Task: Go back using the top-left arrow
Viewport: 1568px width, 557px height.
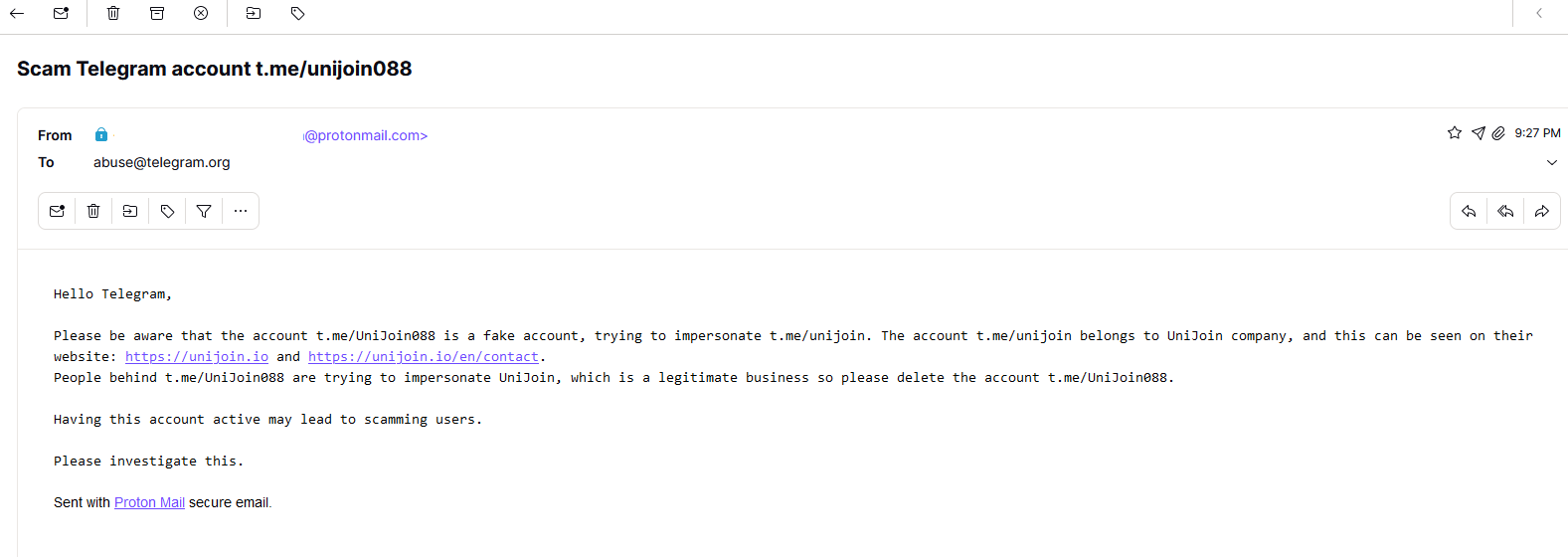Action: point(17,13)
